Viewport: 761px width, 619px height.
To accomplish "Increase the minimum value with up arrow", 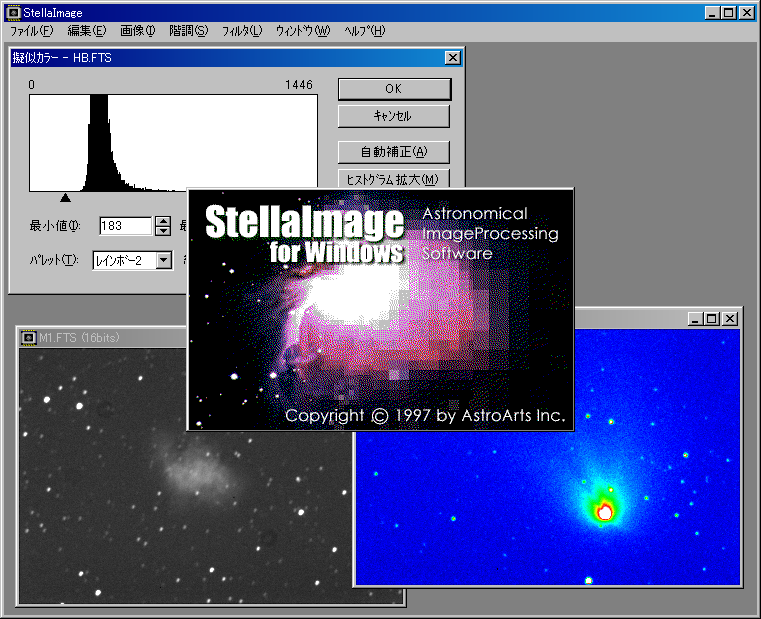I will [163, 221].
